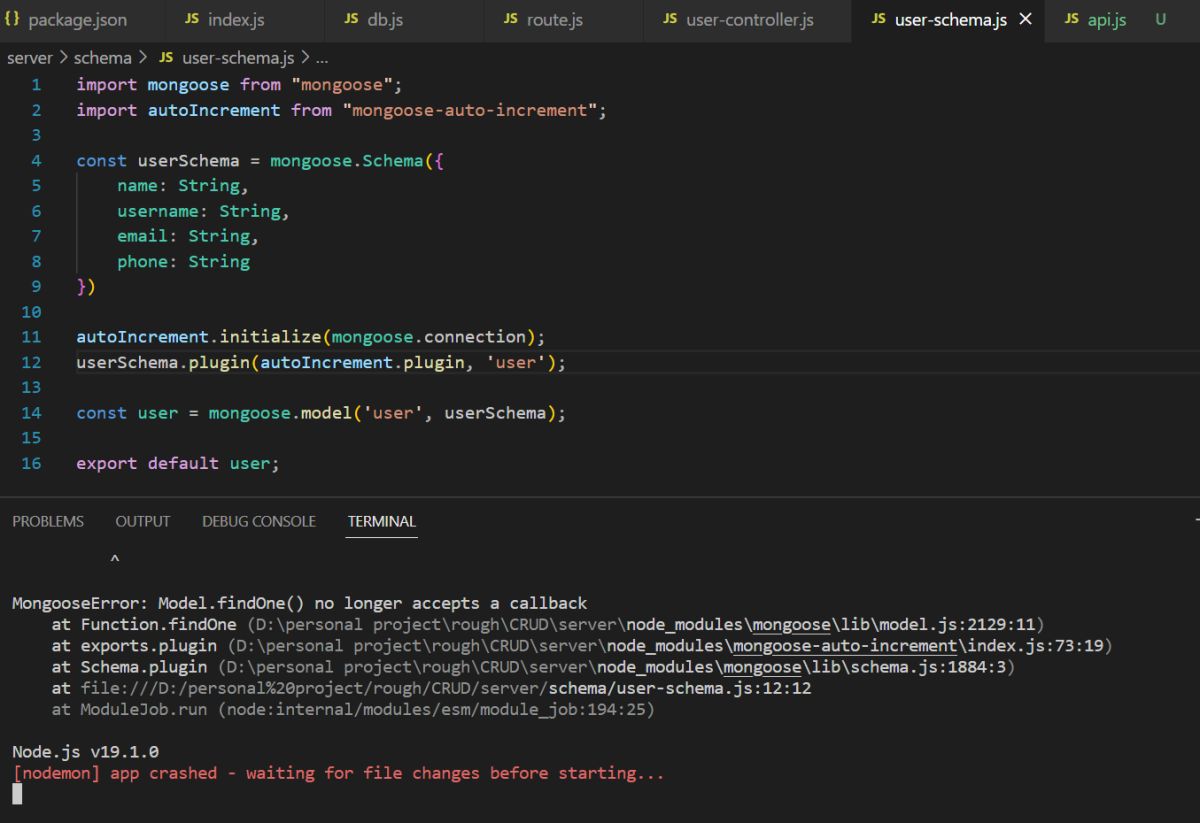
Task: Click the JS icon on user-controller.js tab
Action: [x=670, y=20]
